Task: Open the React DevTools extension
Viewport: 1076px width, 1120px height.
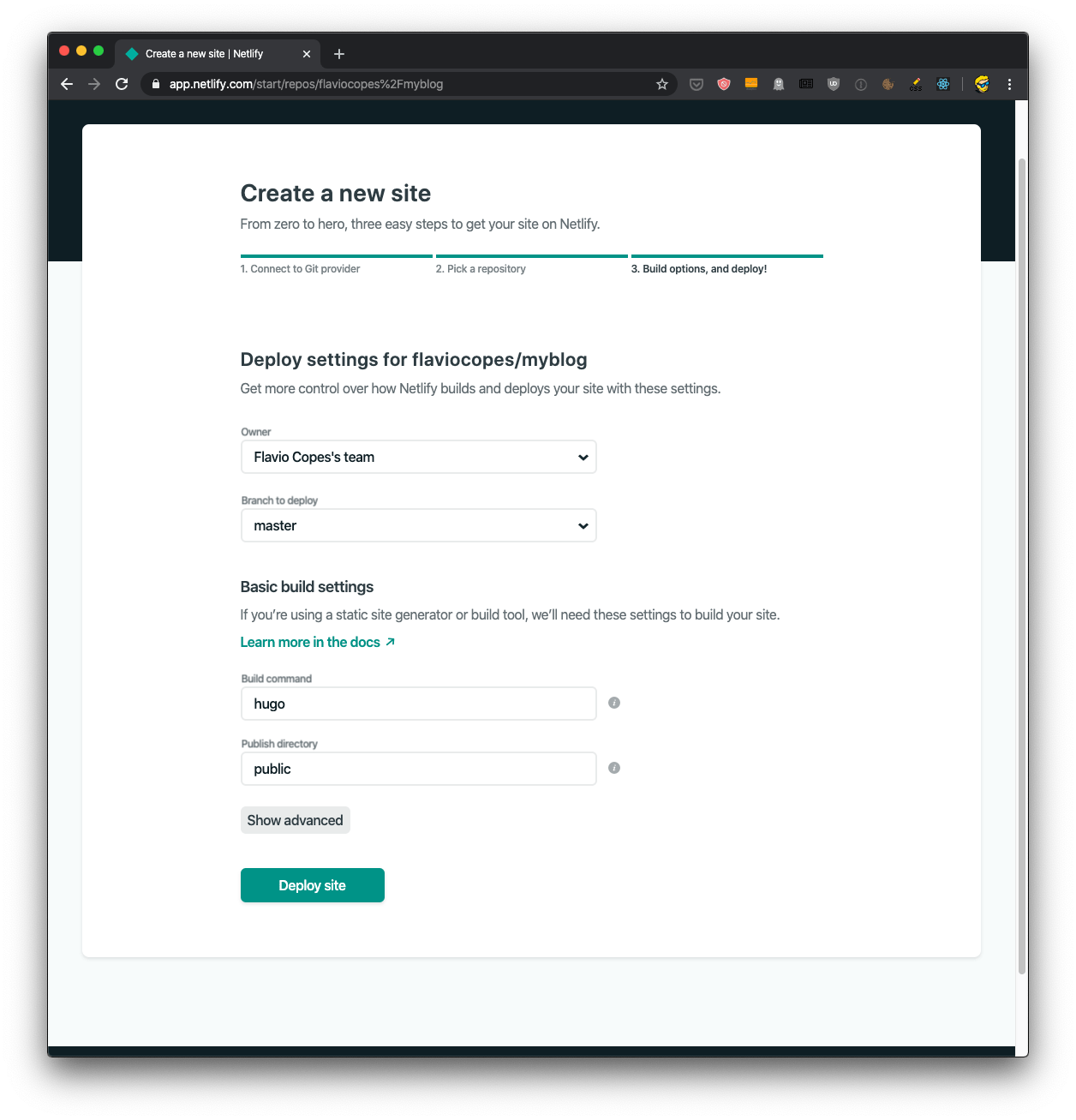Action: [x=943, y=84]
